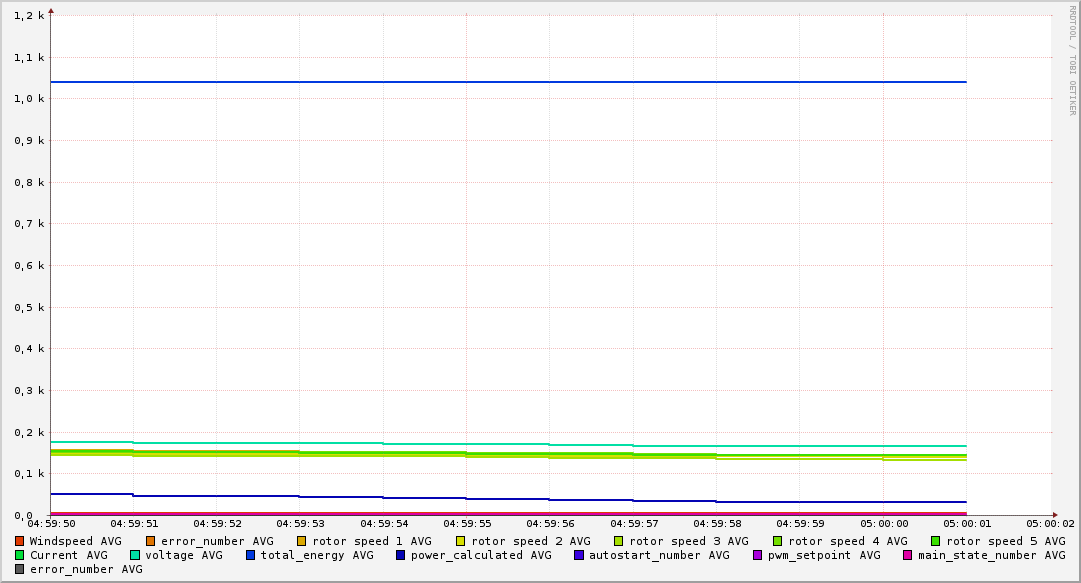This screenshot has height=583, width=1081.
Task: Click the dark blue power_calculated plot line
Action: click(x=508, y=499)
